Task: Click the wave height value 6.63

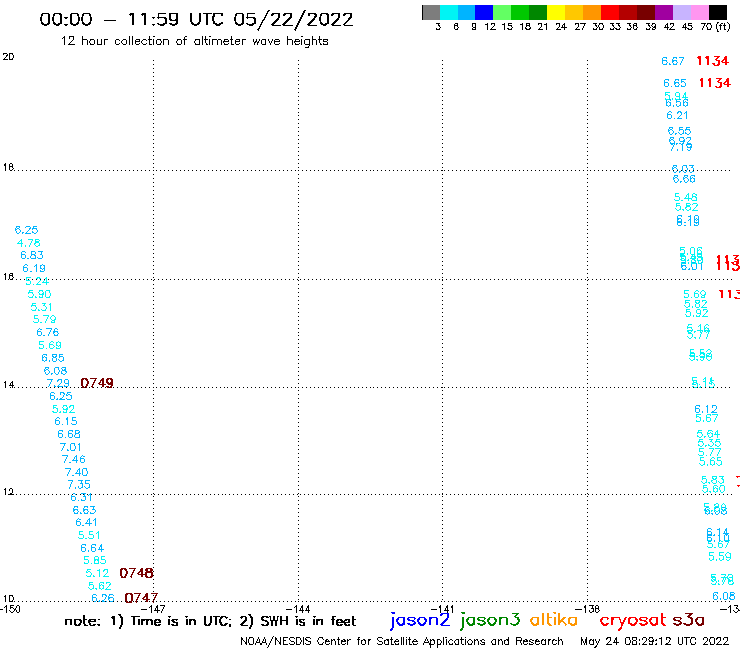Action: [84, 510]
